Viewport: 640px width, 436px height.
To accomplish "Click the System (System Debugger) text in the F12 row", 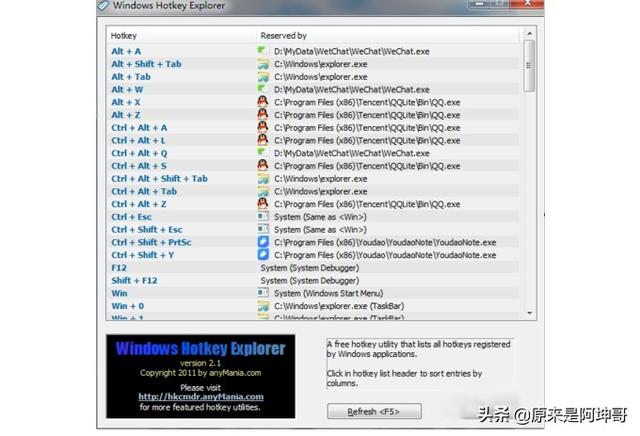I will tap(310, 267).
